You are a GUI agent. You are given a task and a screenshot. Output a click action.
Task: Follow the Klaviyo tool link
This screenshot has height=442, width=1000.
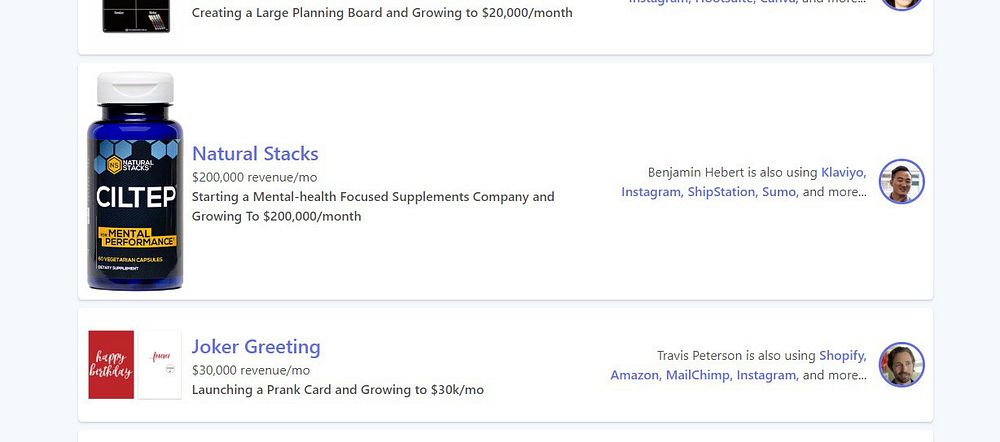(x=843, y=172)
